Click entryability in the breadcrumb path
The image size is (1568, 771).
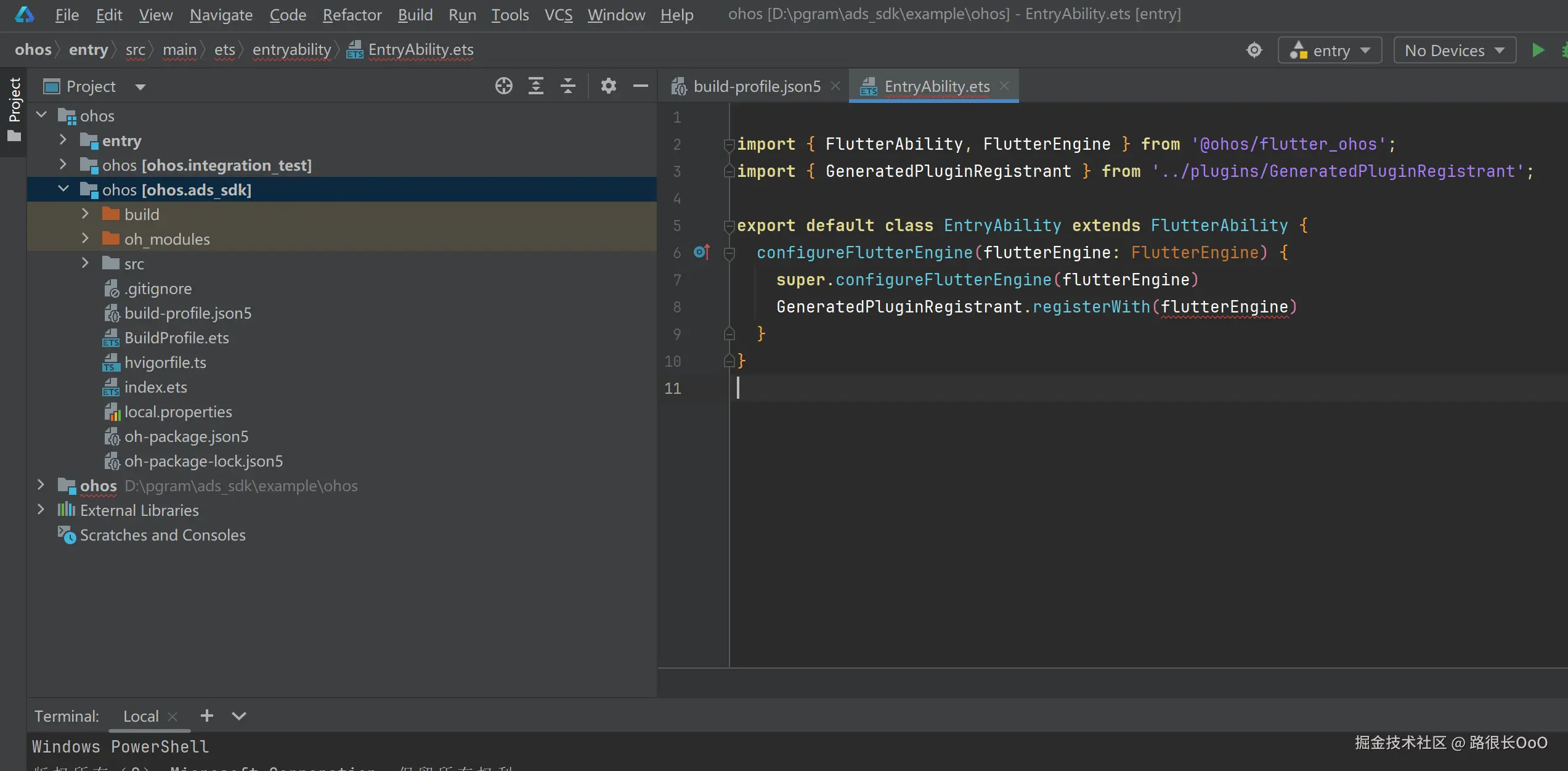[291, 50]
